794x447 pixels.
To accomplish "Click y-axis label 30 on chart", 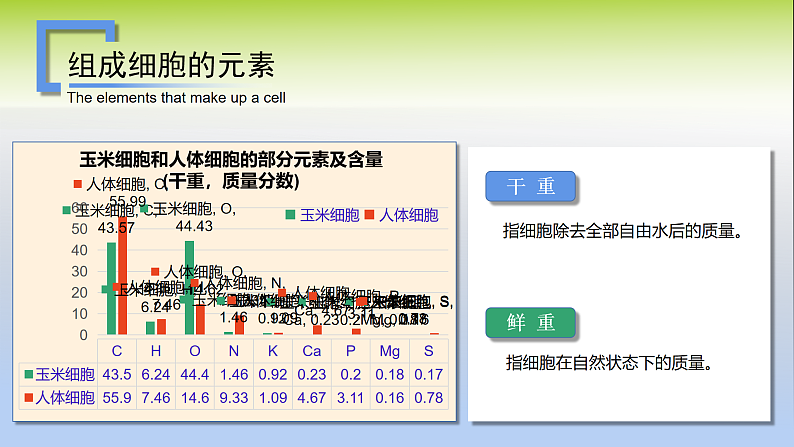I will [80, 271].
